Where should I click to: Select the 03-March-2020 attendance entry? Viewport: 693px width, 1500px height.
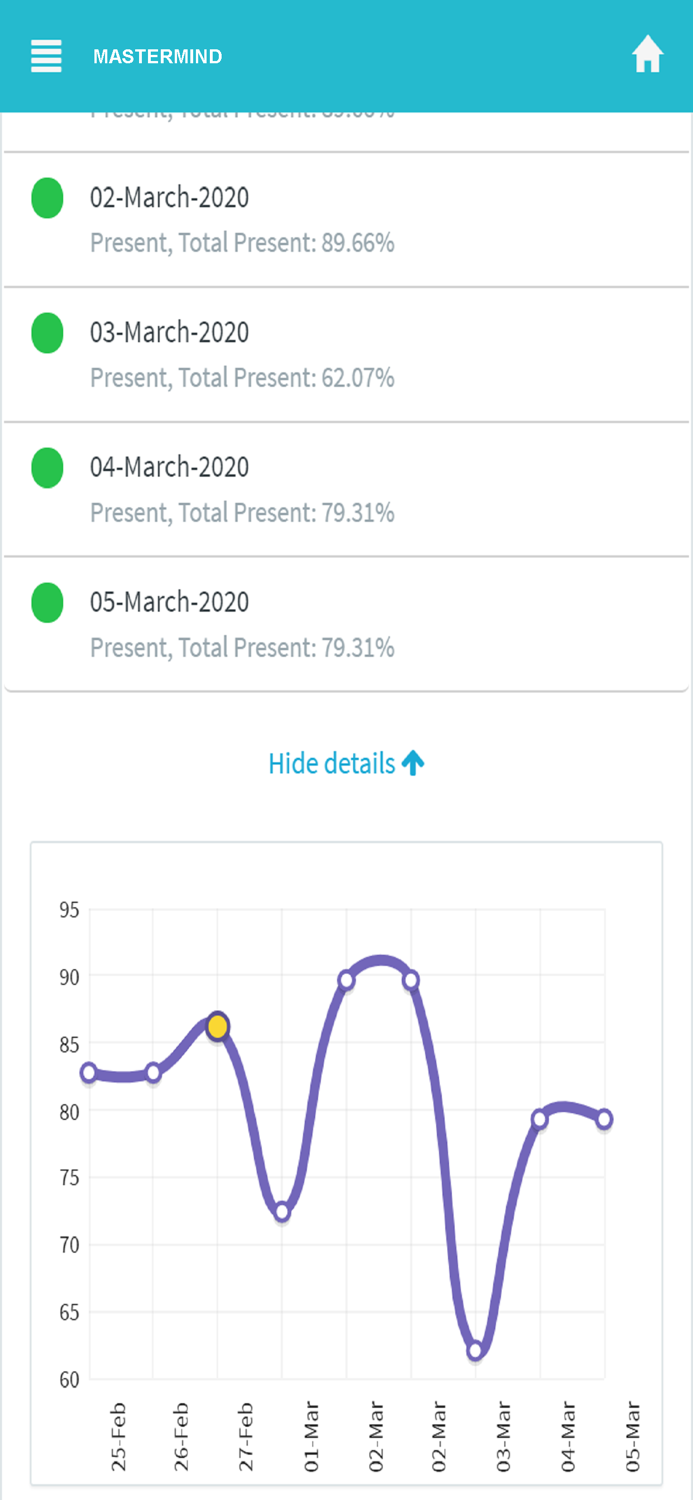coord(346,355)
